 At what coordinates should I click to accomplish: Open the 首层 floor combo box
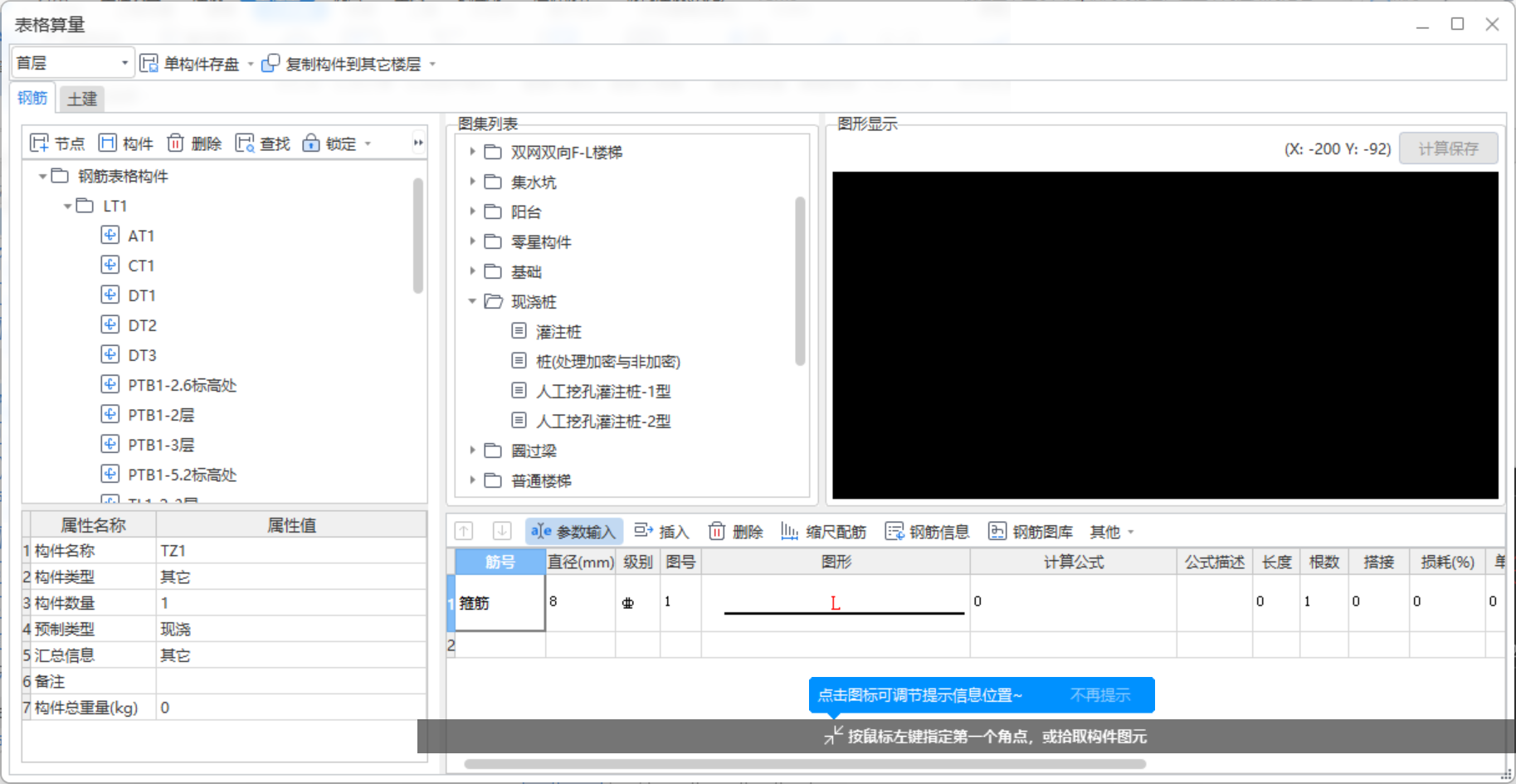point(72,63)
